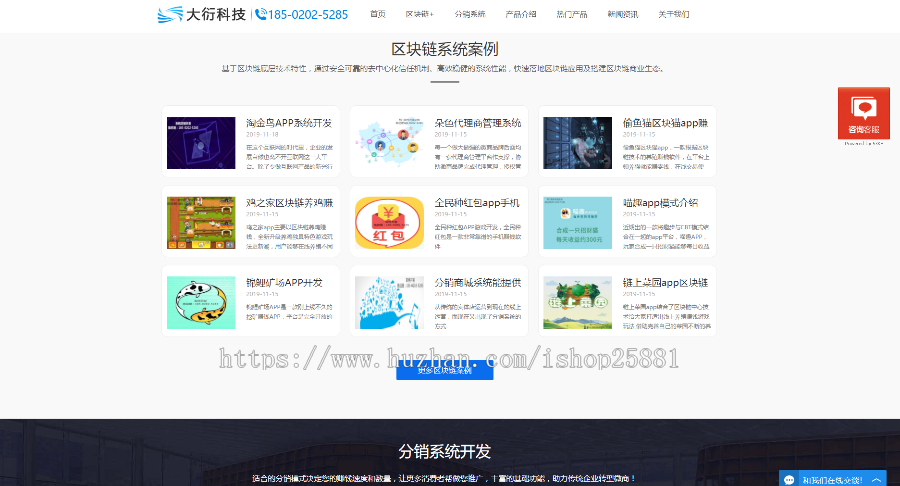The width and height of the screenshot is (900, 486).
Task: Open the blue splash 分销商城 thumbnail
Action: 389,302
